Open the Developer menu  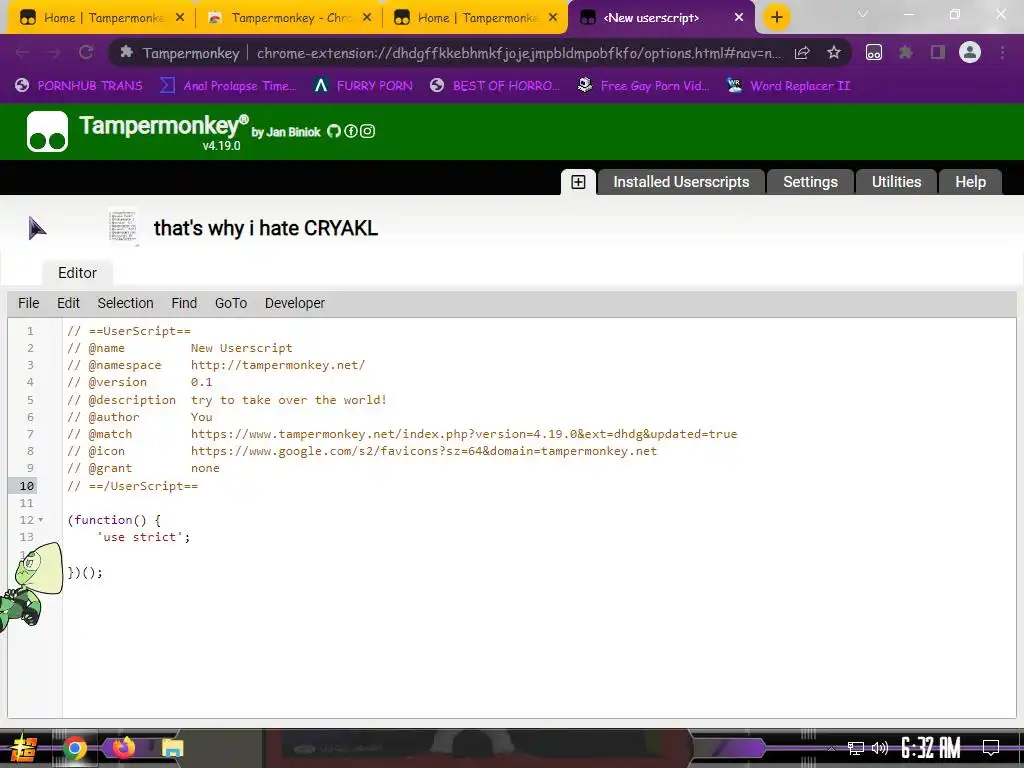295,303
